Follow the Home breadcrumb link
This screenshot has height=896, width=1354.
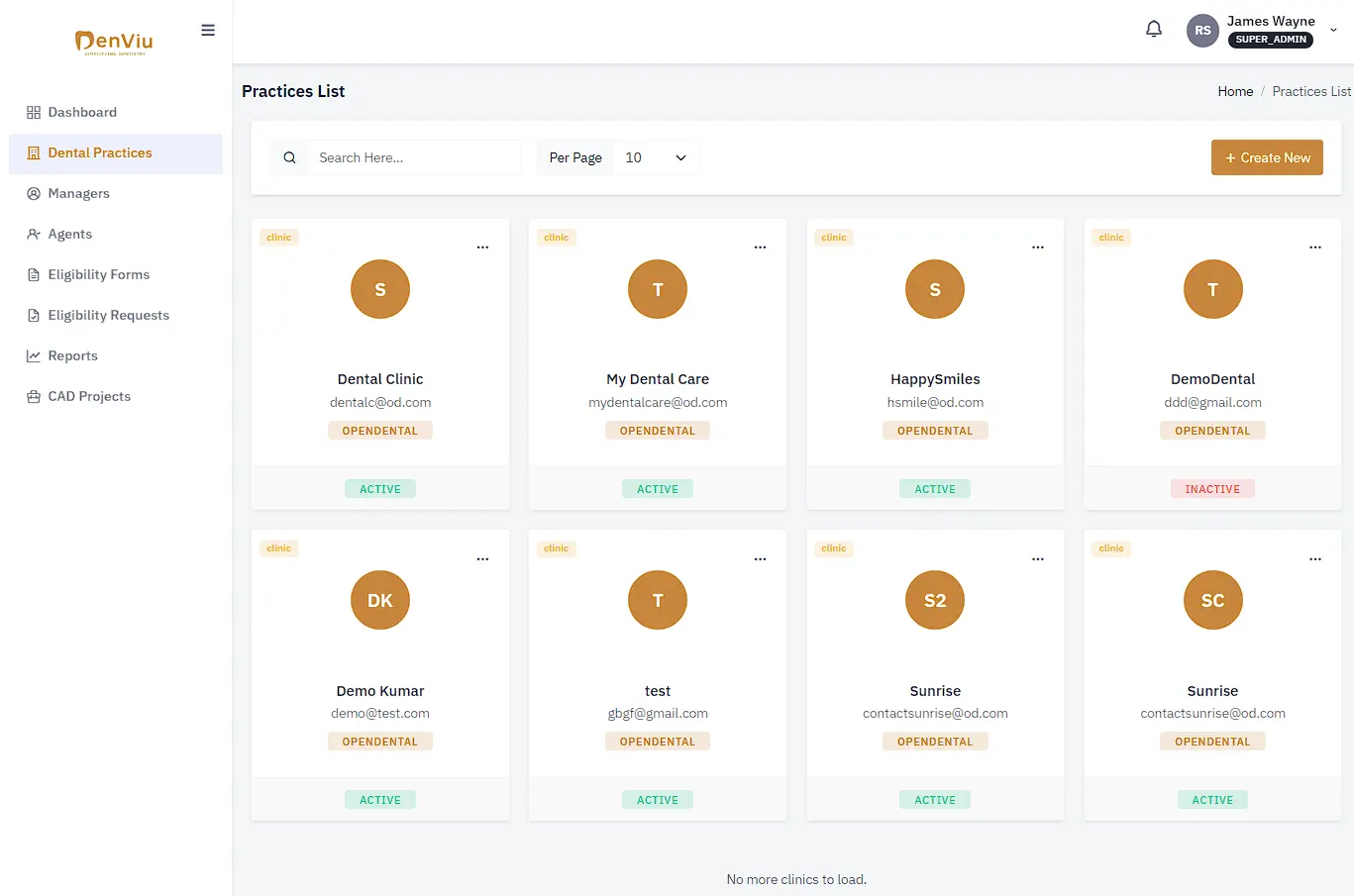(x=1235, y=91)
